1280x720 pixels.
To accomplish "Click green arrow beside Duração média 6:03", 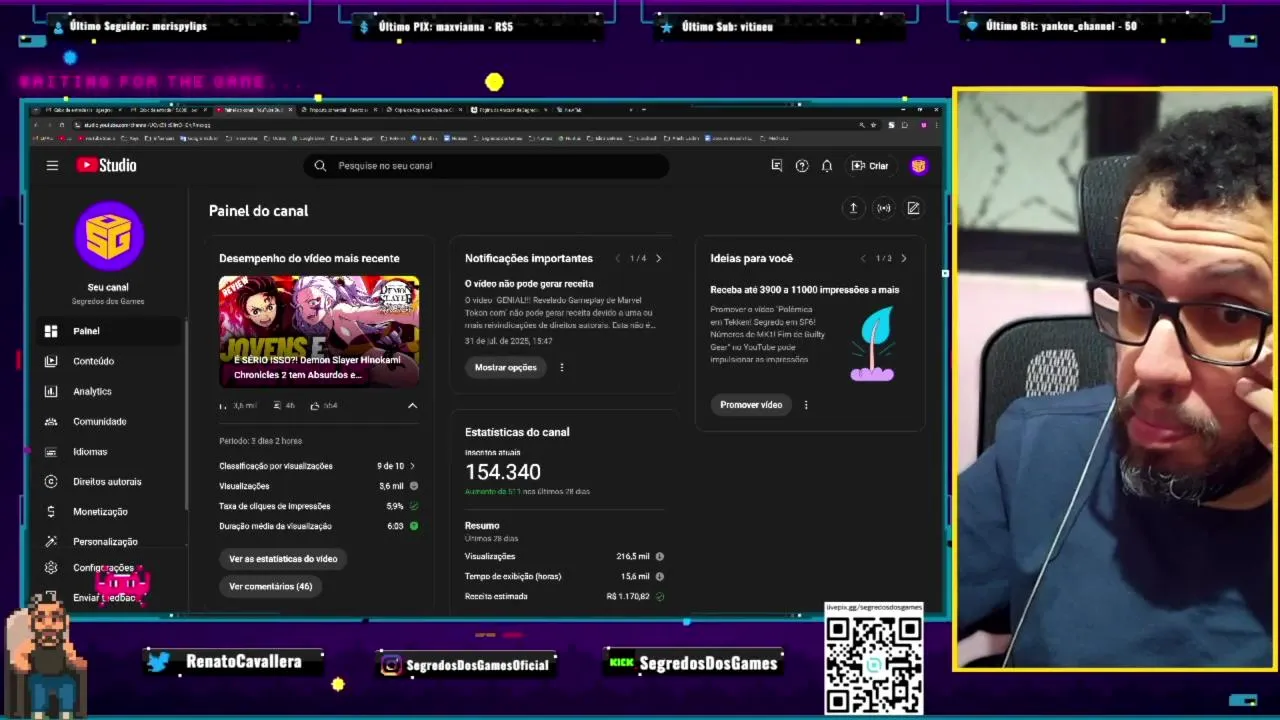I will 414,526.
